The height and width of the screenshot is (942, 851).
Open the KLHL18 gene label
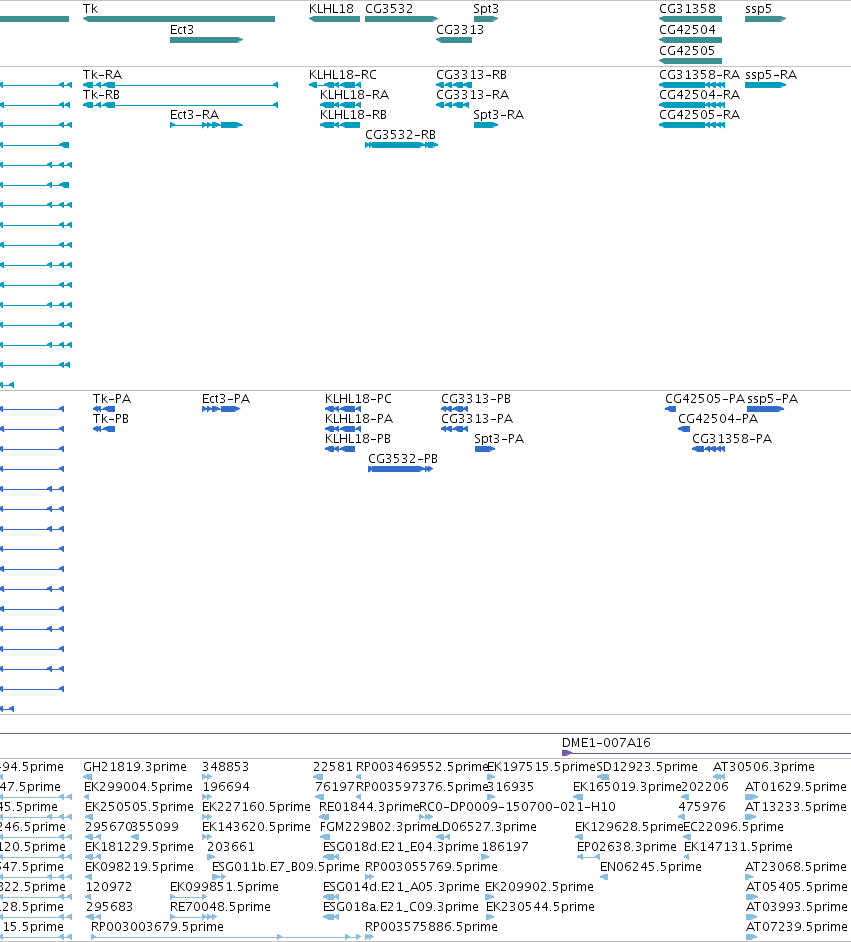click(x=331, y=9)
